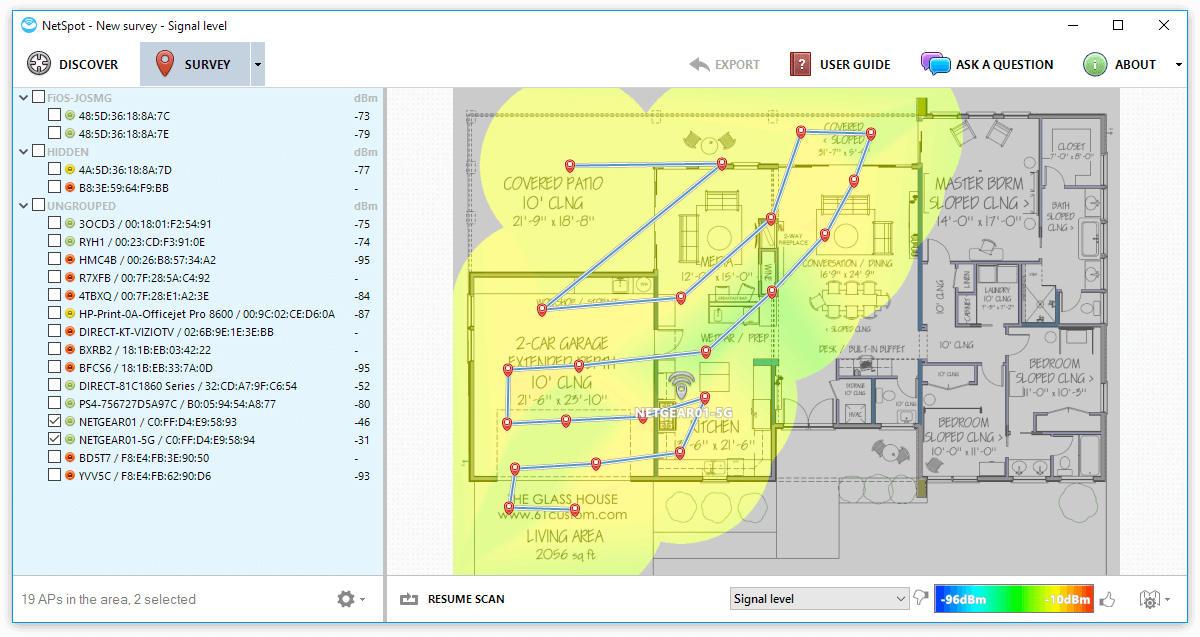Open the Signal level visualization combo box

click(x=819, y=599)
